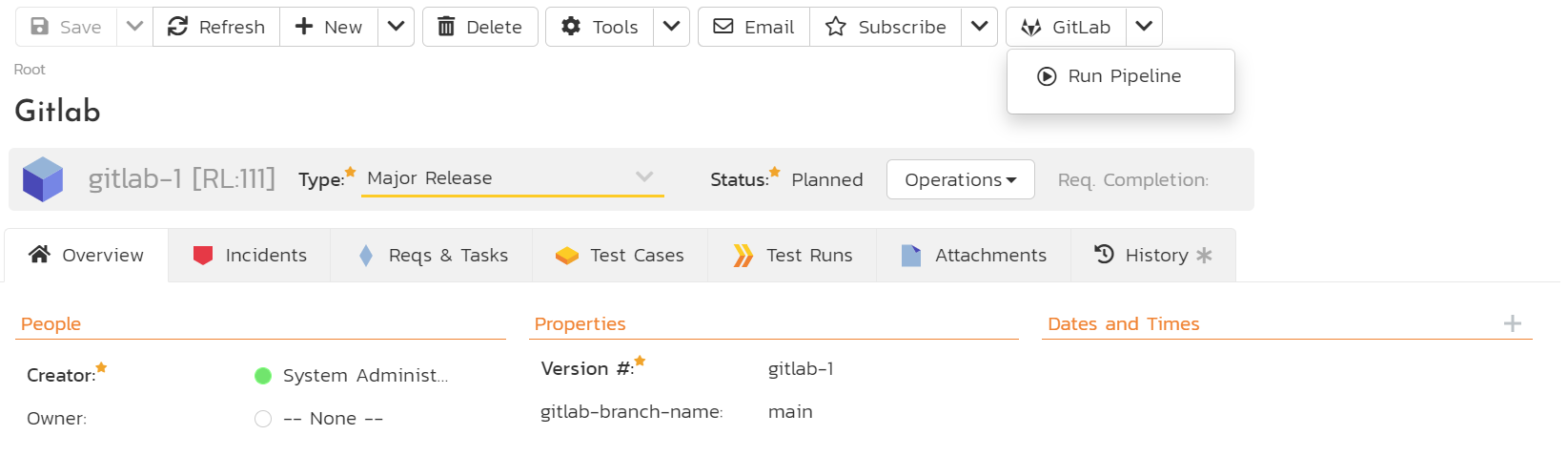
Task: Click the GitLab fox logo icon
Action: point(1031,28)
